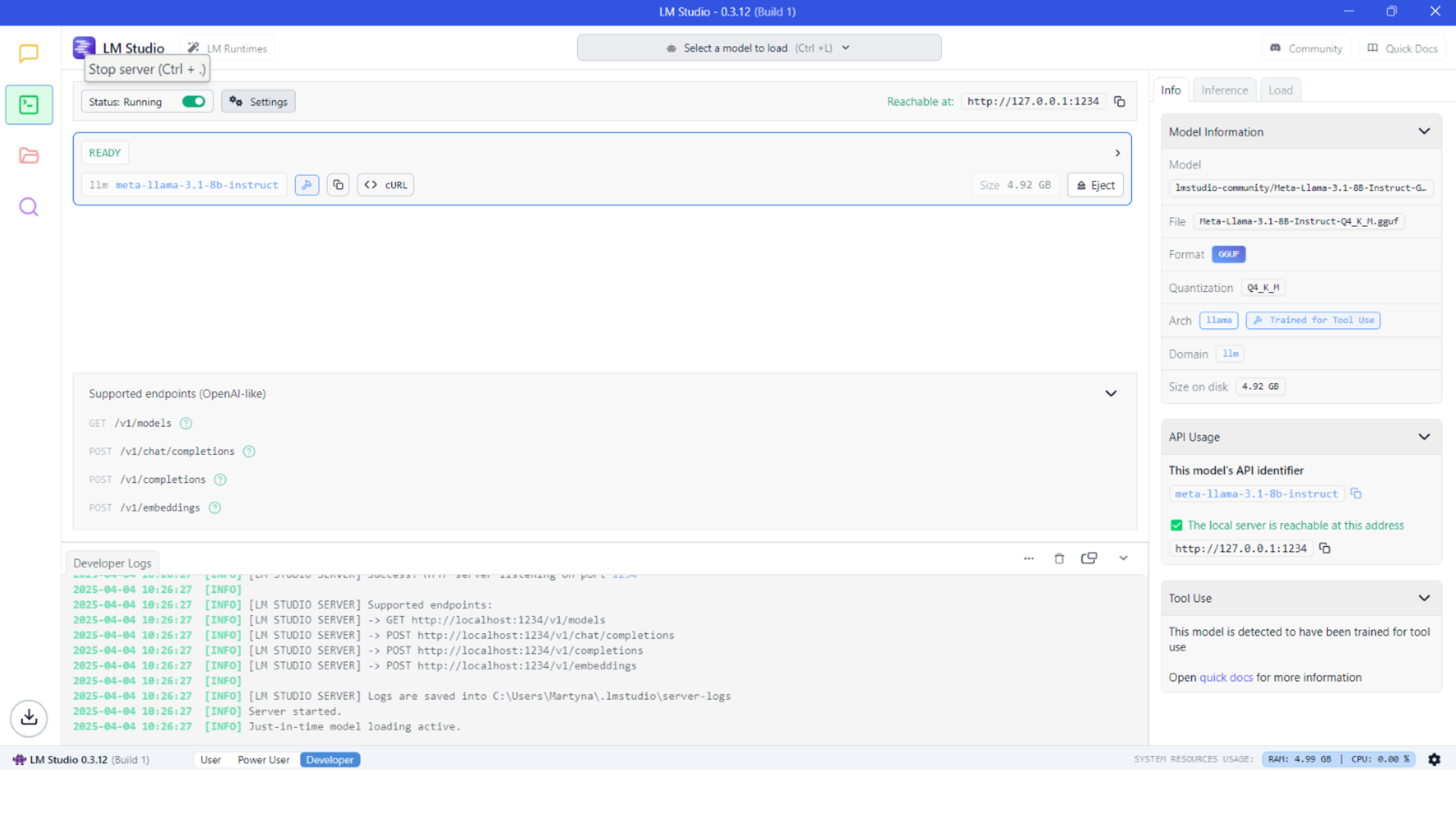Open the Chat panel in the sidebar

pos(29,53)
